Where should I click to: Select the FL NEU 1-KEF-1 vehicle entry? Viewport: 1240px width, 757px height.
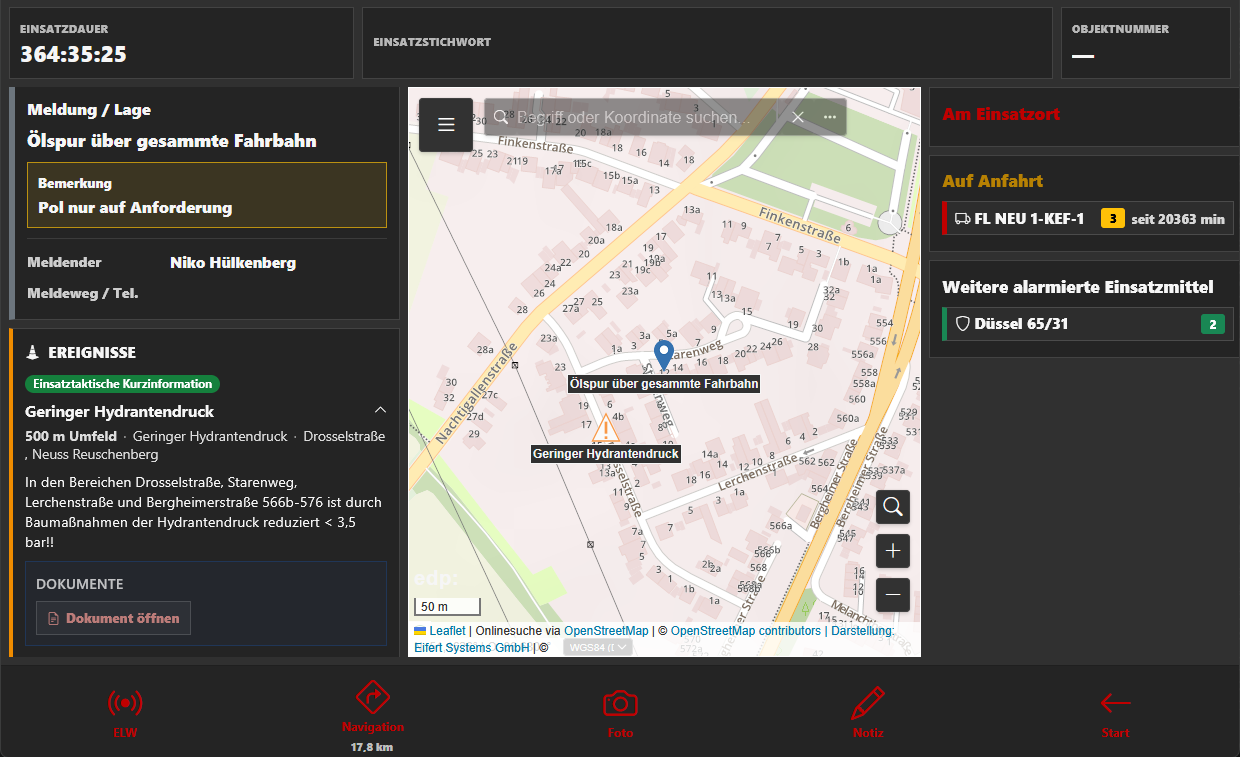1088,218
